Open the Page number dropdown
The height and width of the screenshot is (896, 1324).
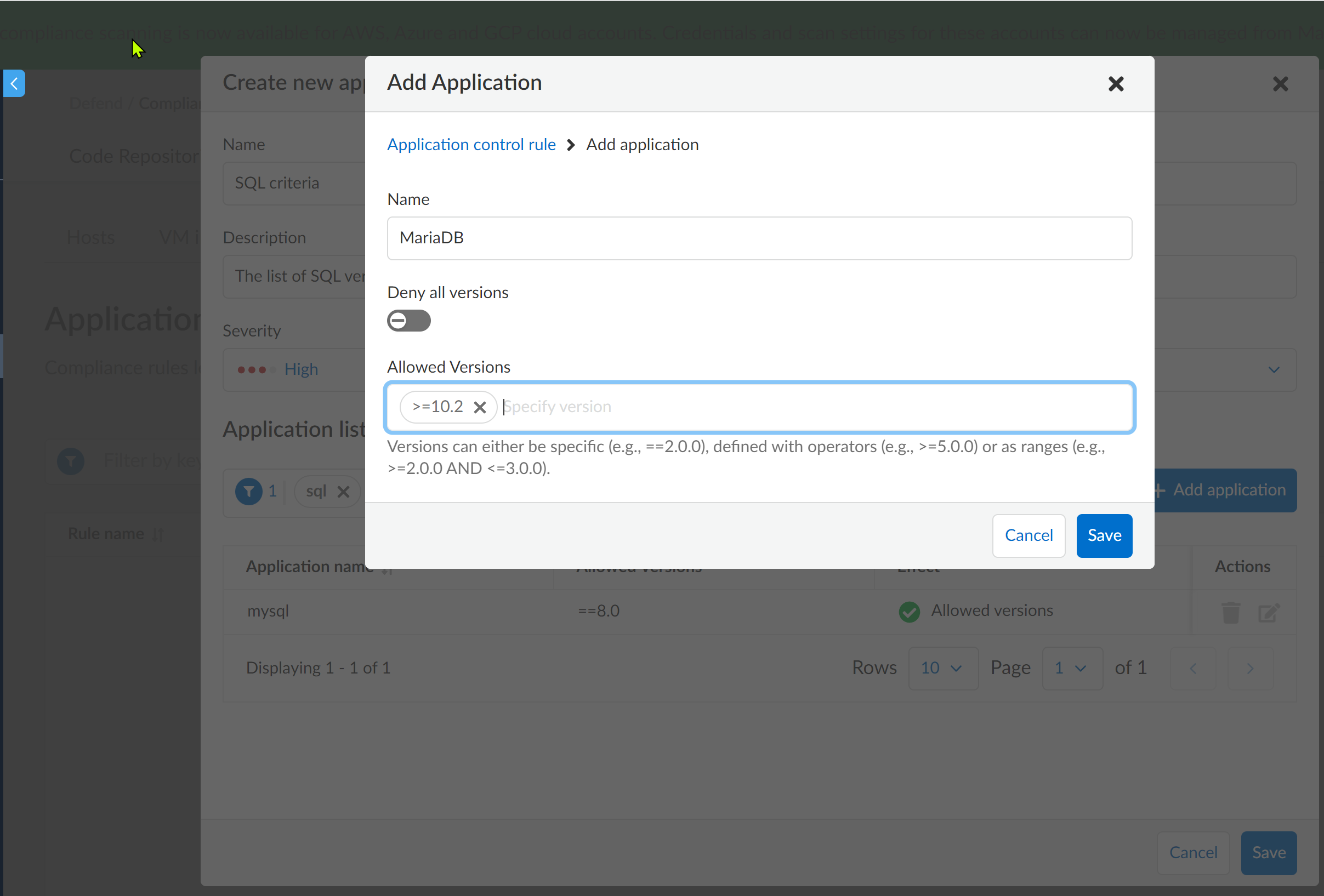pyautogui.click(x=1072, y=668)
